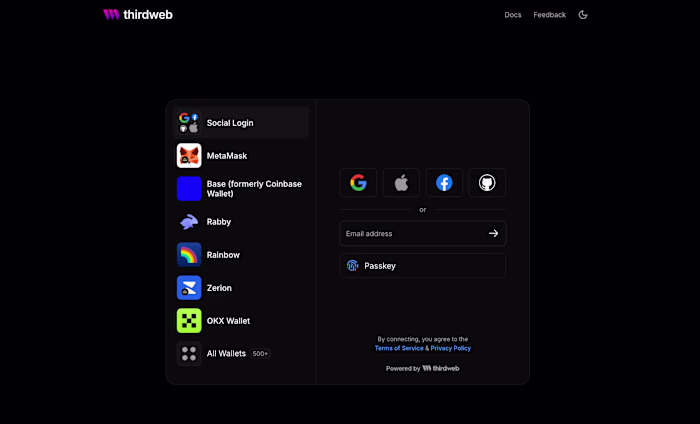
Task: Click the blue Base wallet icon
Action: click(x=189, y=189)
